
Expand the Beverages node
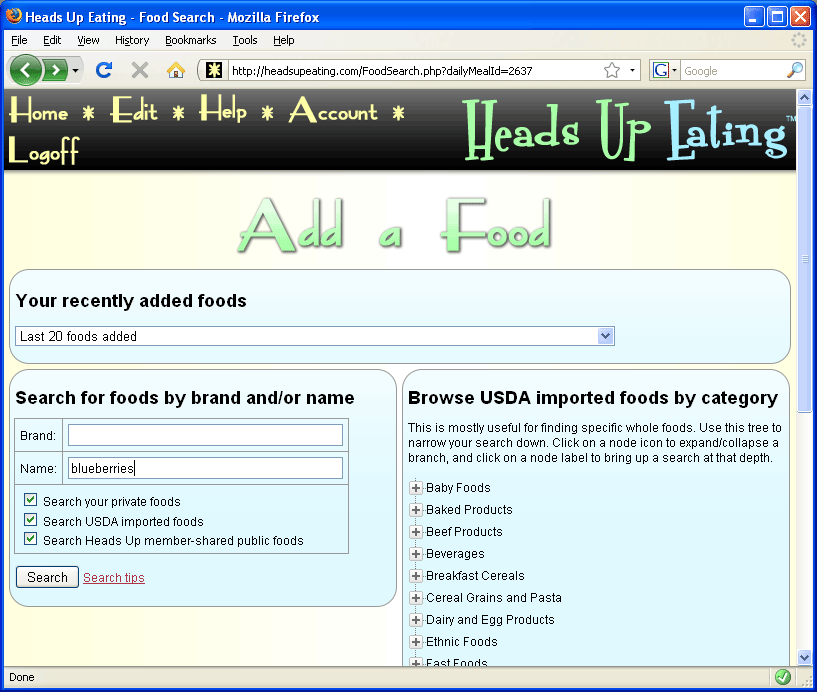pos(416,553)
